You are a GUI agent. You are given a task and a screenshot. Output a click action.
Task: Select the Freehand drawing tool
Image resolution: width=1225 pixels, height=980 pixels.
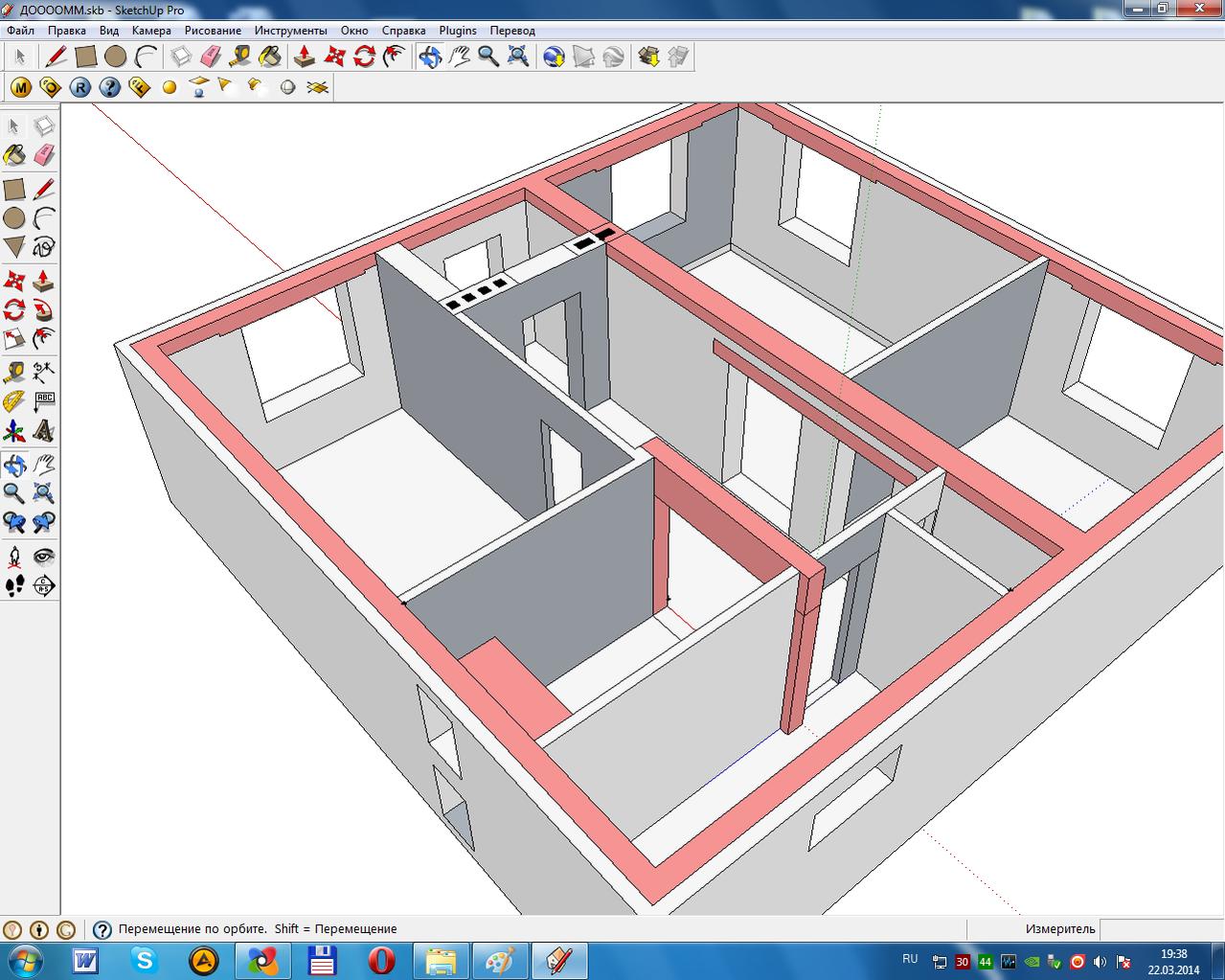click(x=44, y=247)
